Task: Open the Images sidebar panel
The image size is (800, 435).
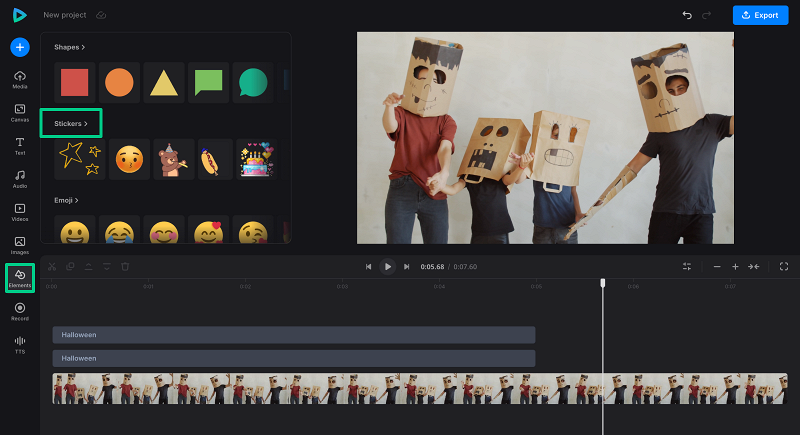Action: [20, 246]
